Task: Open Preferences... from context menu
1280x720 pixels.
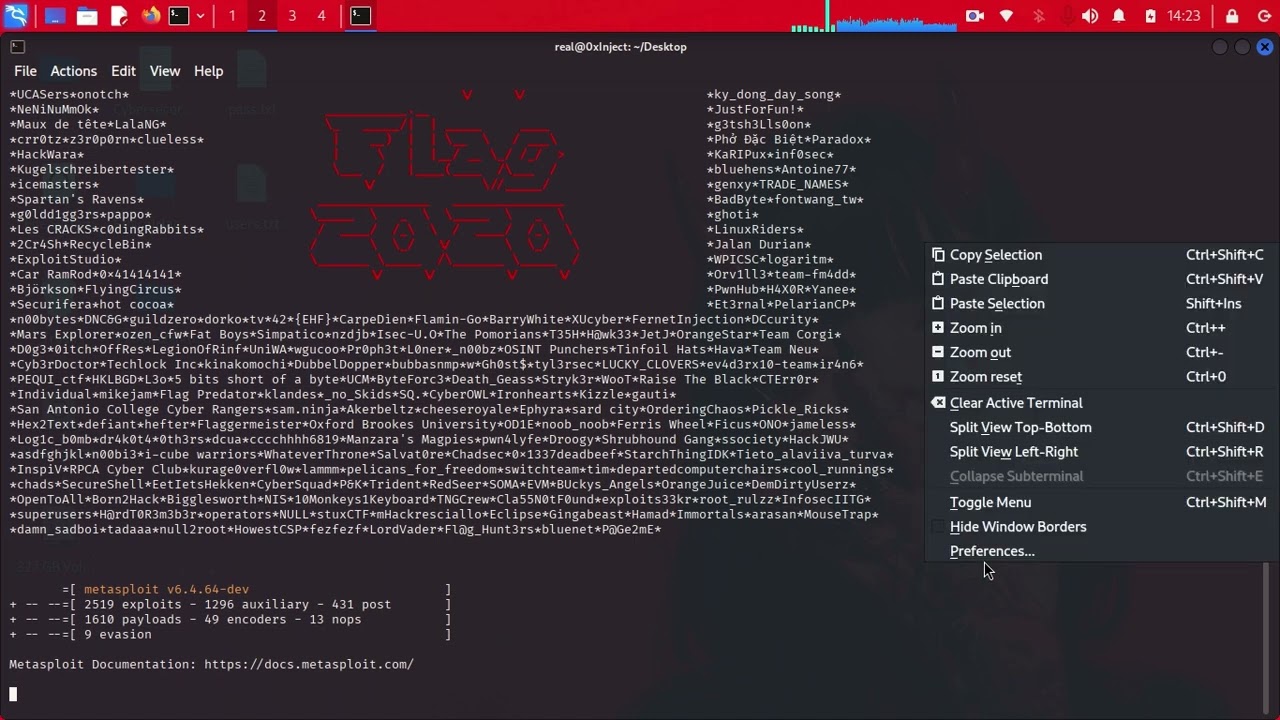Action: click(x=1099, y=551)
